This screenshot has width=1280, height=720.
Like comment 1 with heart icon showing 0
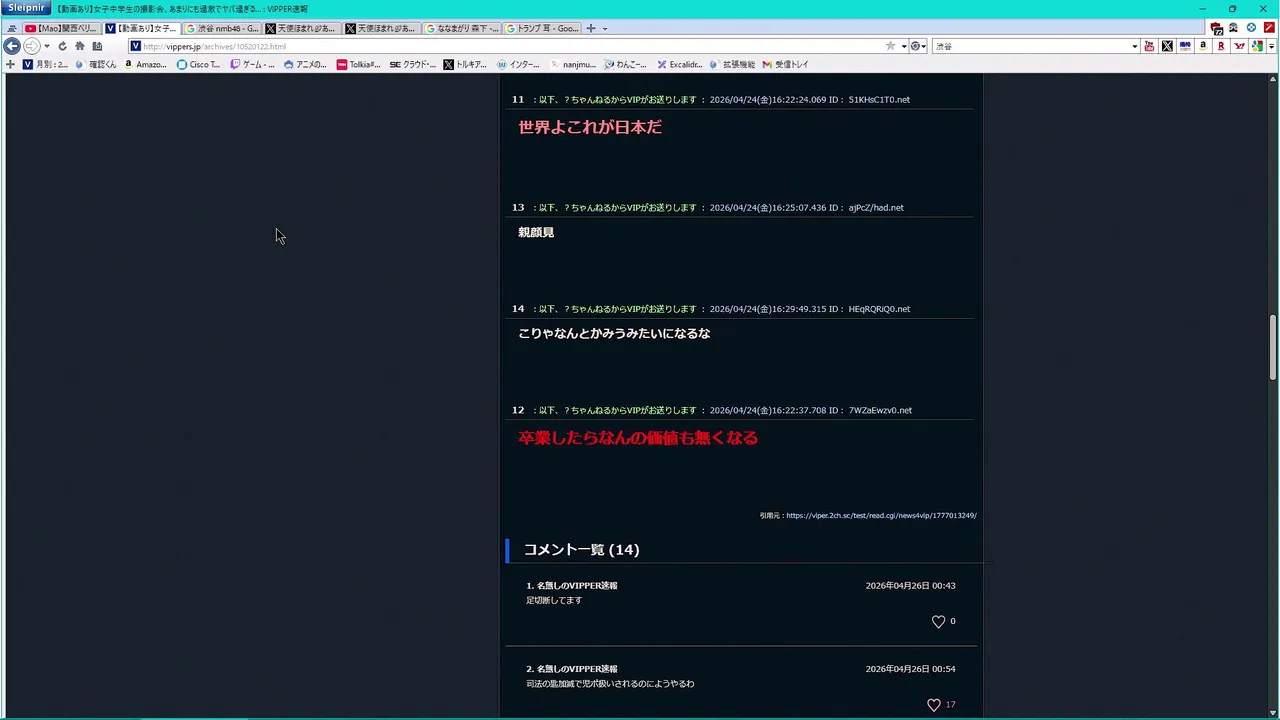(938, 621)
